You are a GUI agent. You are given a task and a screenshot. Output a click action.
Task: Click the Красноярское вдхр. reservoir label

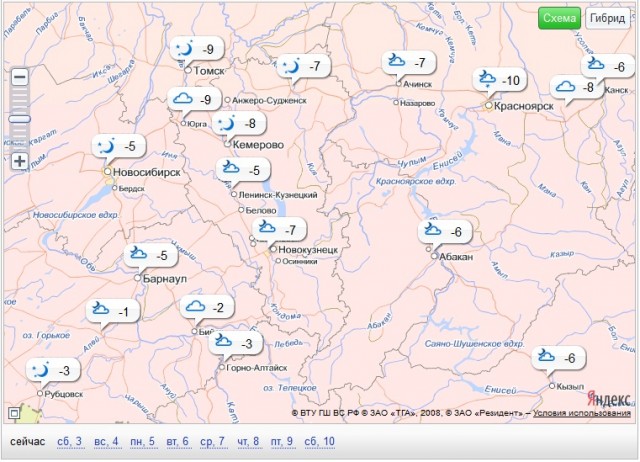(416, 181)
